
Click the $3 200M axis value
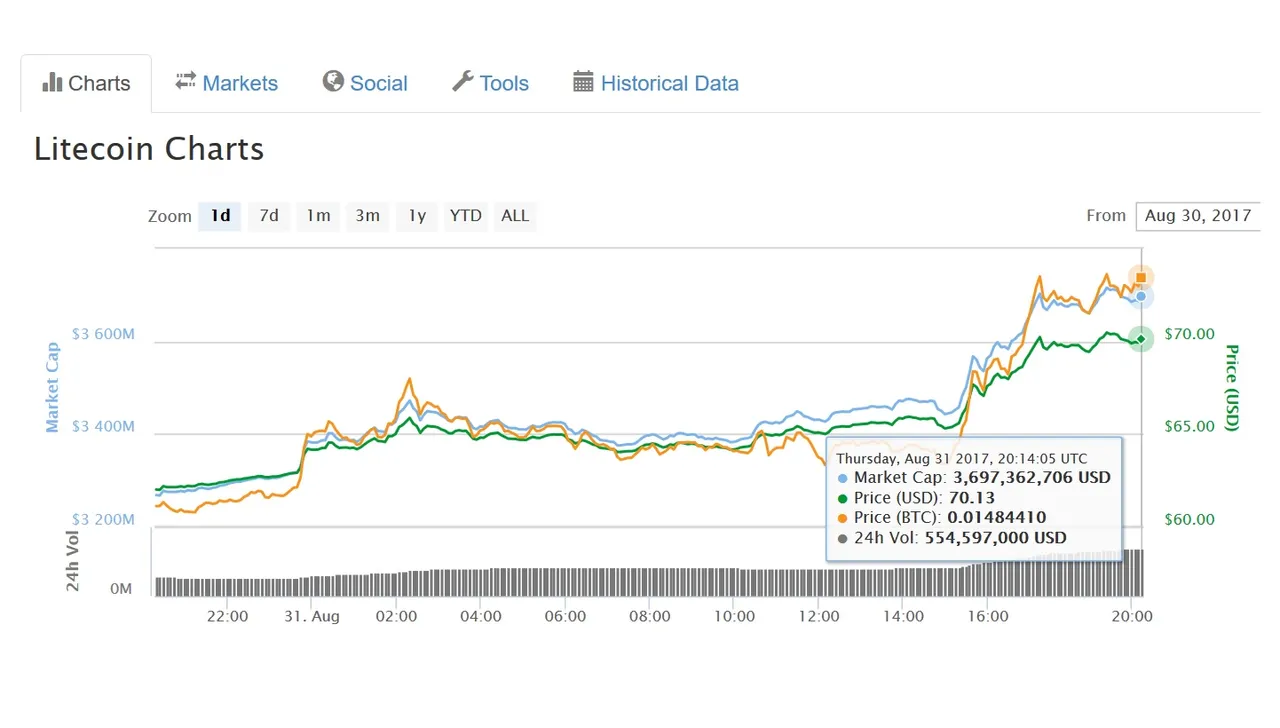(x=103, y=520)
